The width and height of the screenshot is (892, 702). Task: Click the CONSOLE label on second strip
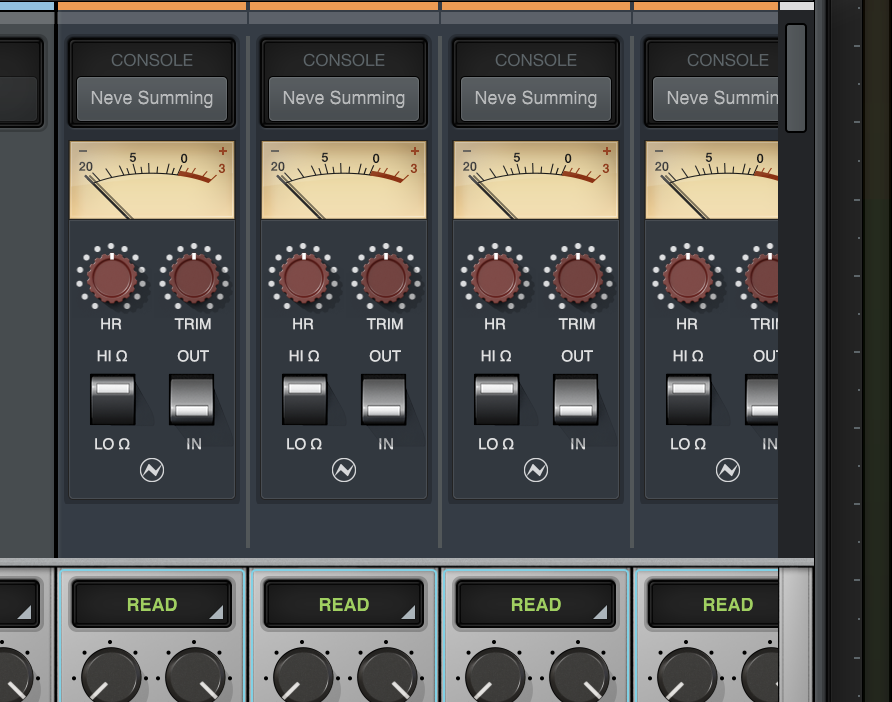click(x=344, y=60)
